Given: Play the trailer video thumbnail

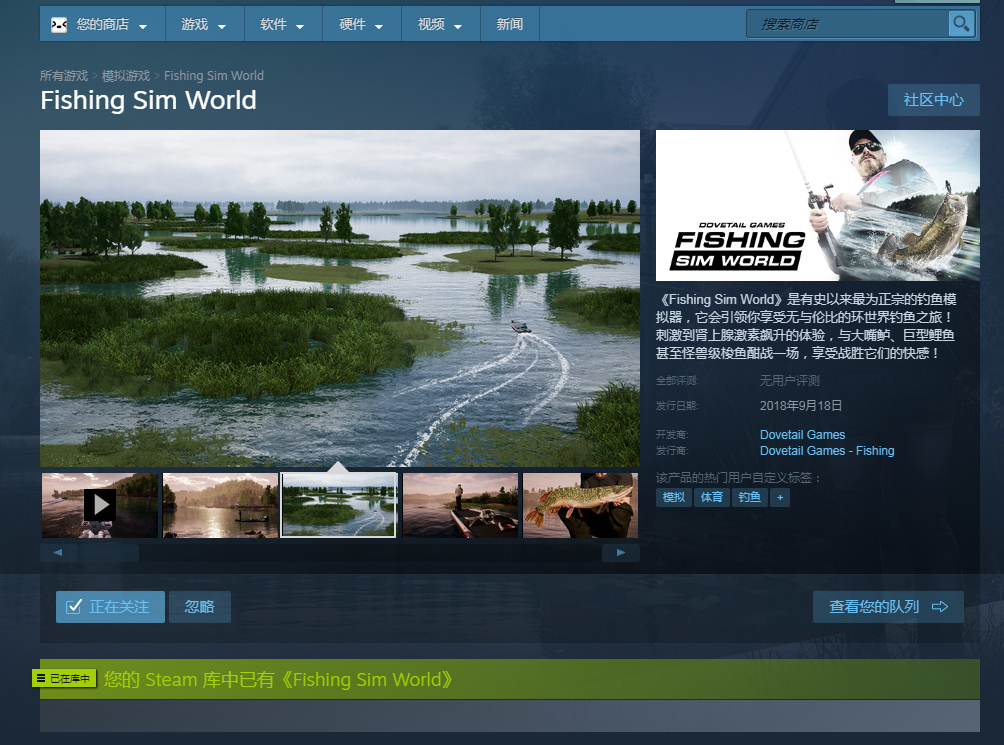Looking at the screenshot, I should 100,505.
